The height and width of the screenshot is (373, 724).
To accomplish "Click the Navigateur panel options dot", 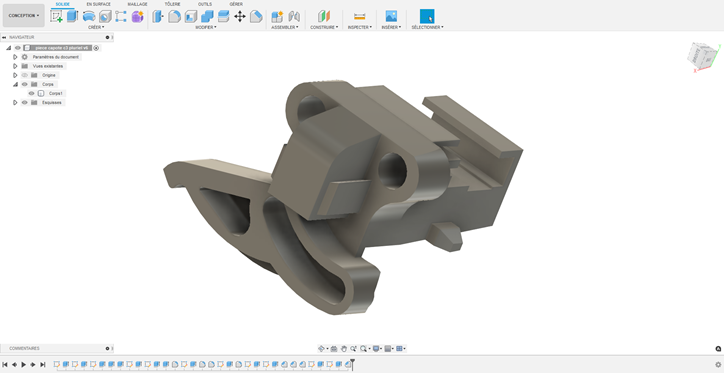I will [107, 37].
